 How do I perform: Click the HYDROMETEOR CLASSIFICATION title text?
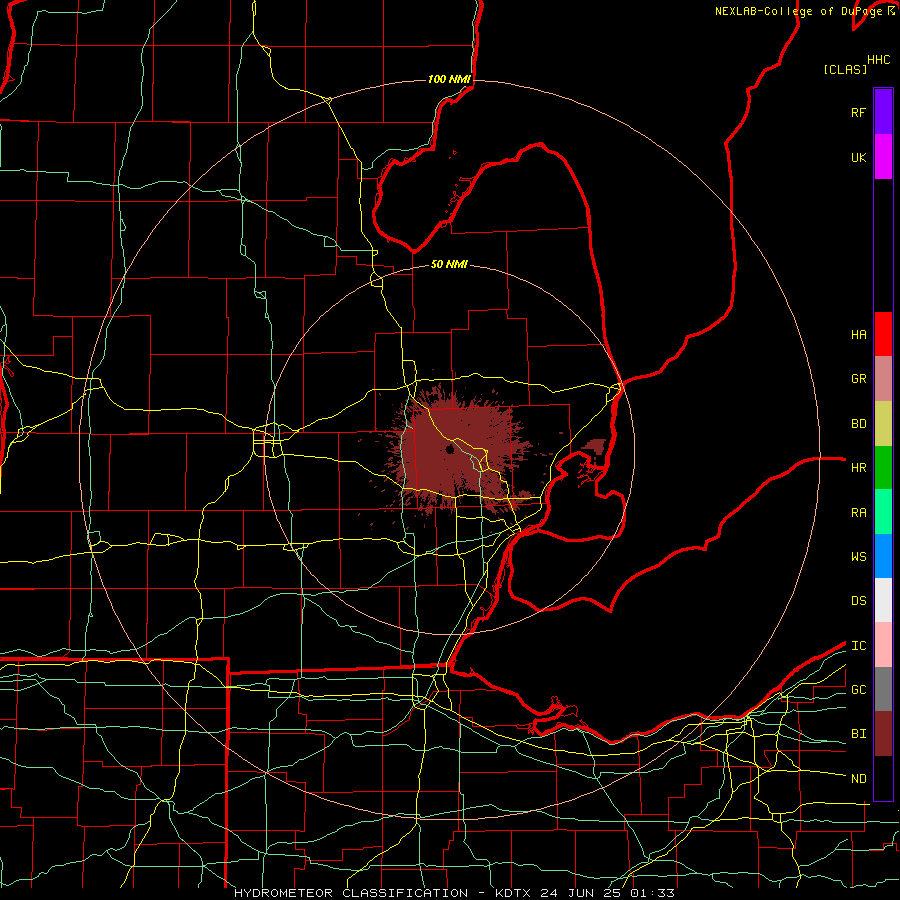click(351, 893)
